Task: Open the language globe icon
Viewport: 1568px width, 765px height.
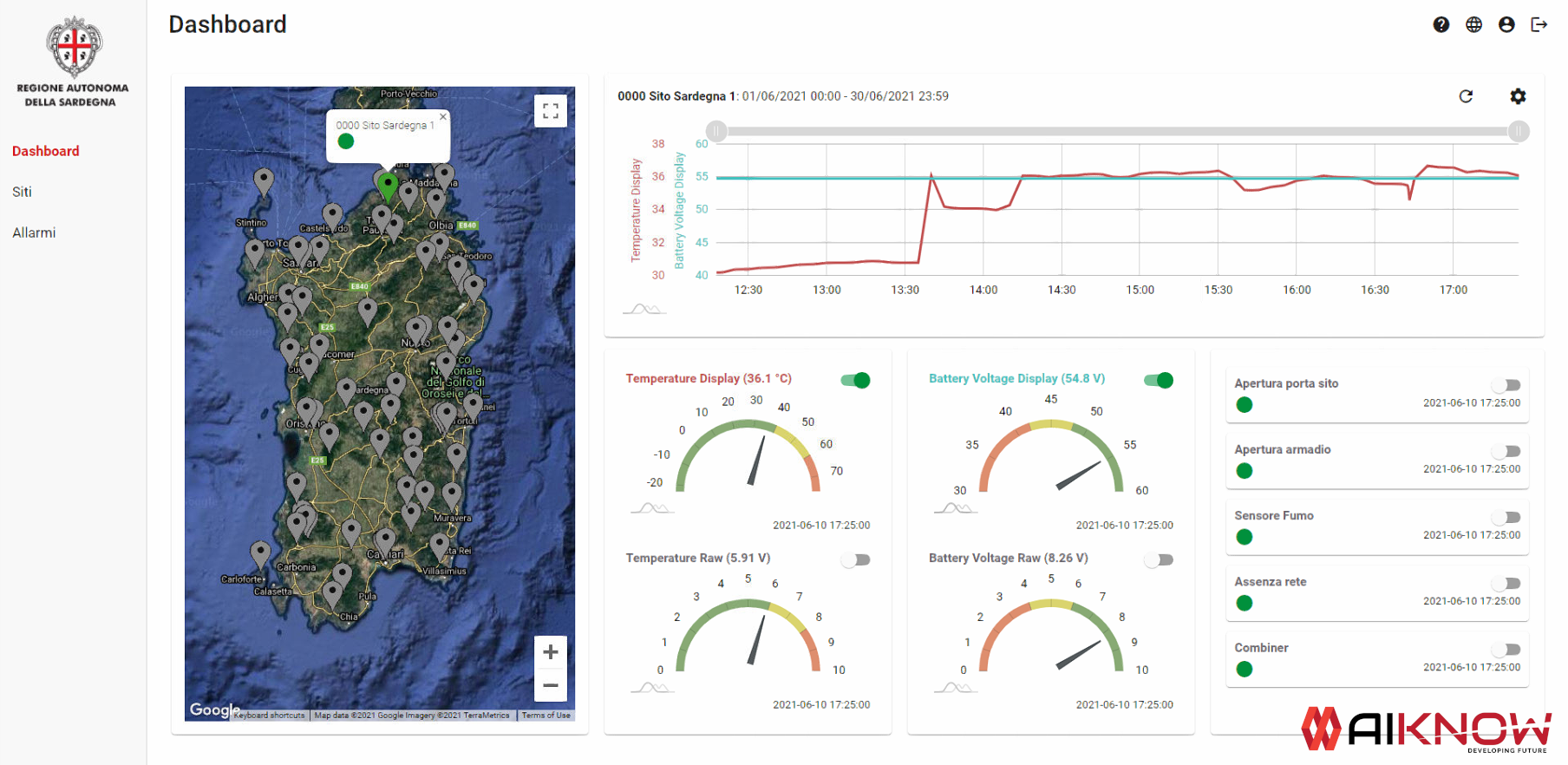Action: (1473, 25)
